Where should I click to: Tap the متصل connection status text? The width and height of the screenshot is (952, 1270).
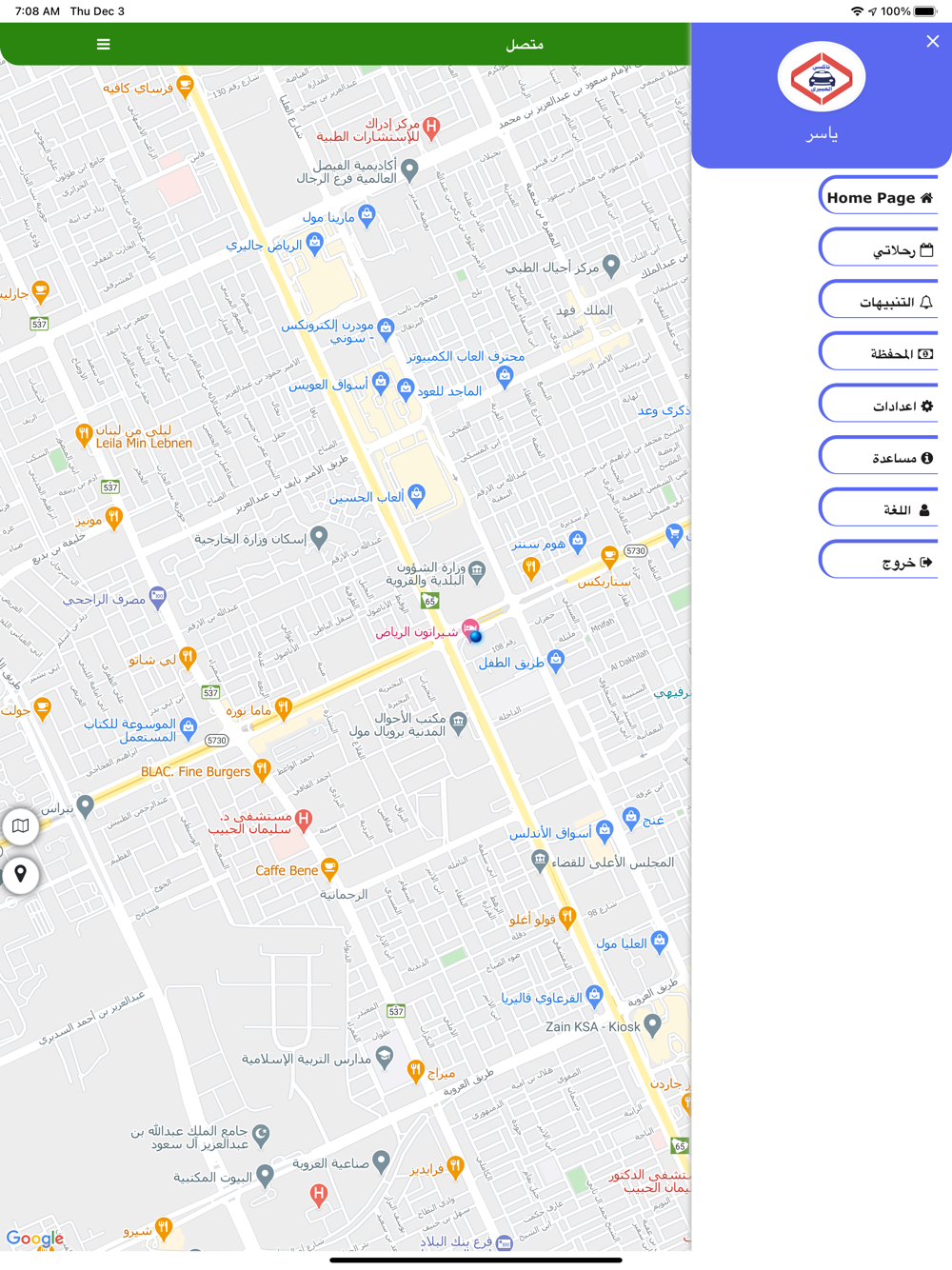(525, 44)
